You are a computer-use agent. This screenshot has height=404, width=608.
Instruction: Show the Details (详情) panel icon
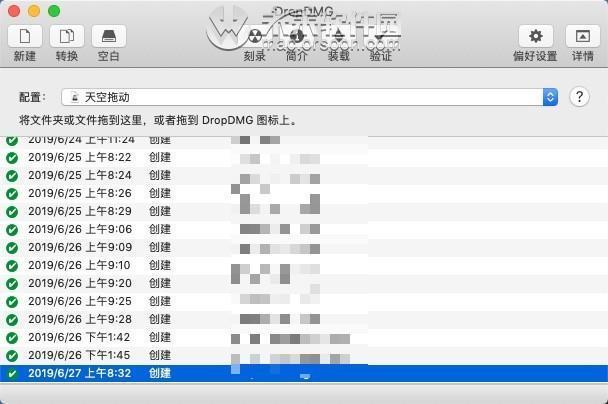[x=583, y=36]
